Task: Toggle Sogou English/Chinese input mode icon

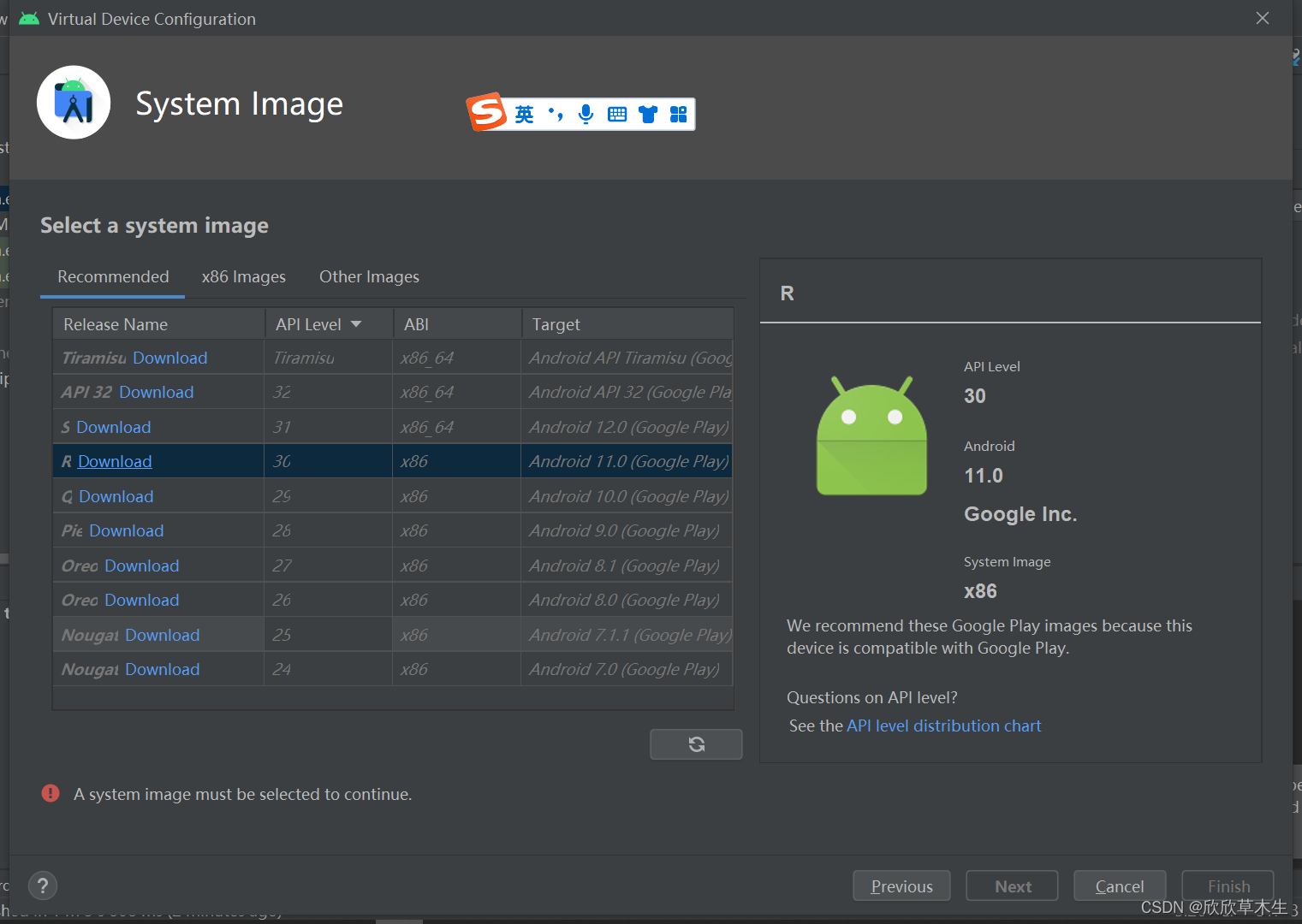Action: [524, 114]
